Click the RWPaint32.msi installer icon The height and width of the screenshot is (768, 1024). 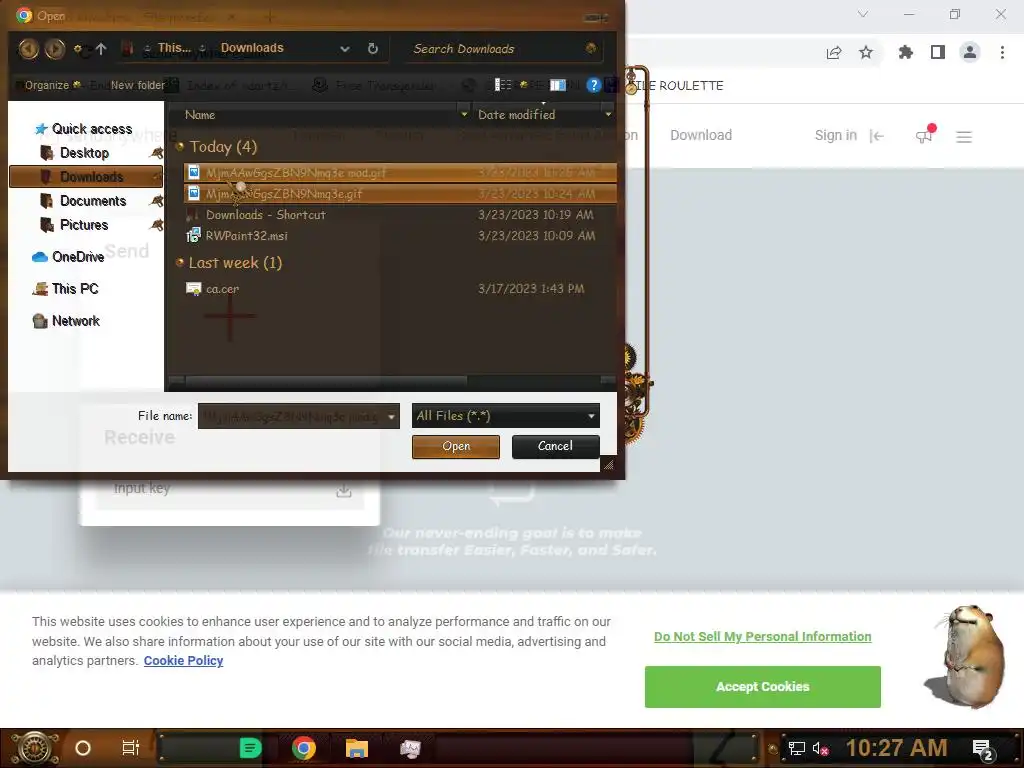click(x=193, y=236)
